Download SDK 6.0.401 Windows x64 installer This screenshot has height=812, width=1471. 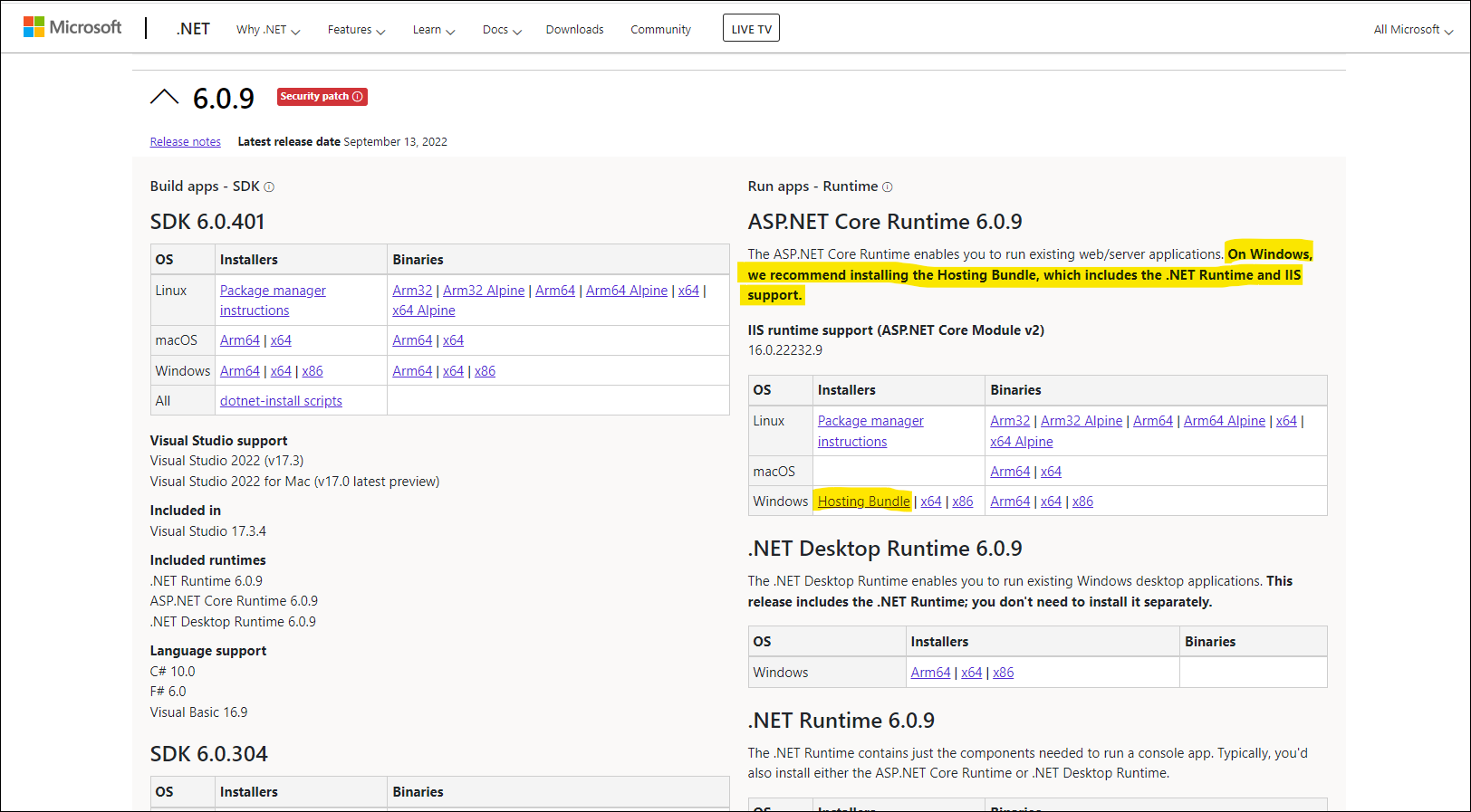pos(281,371)
